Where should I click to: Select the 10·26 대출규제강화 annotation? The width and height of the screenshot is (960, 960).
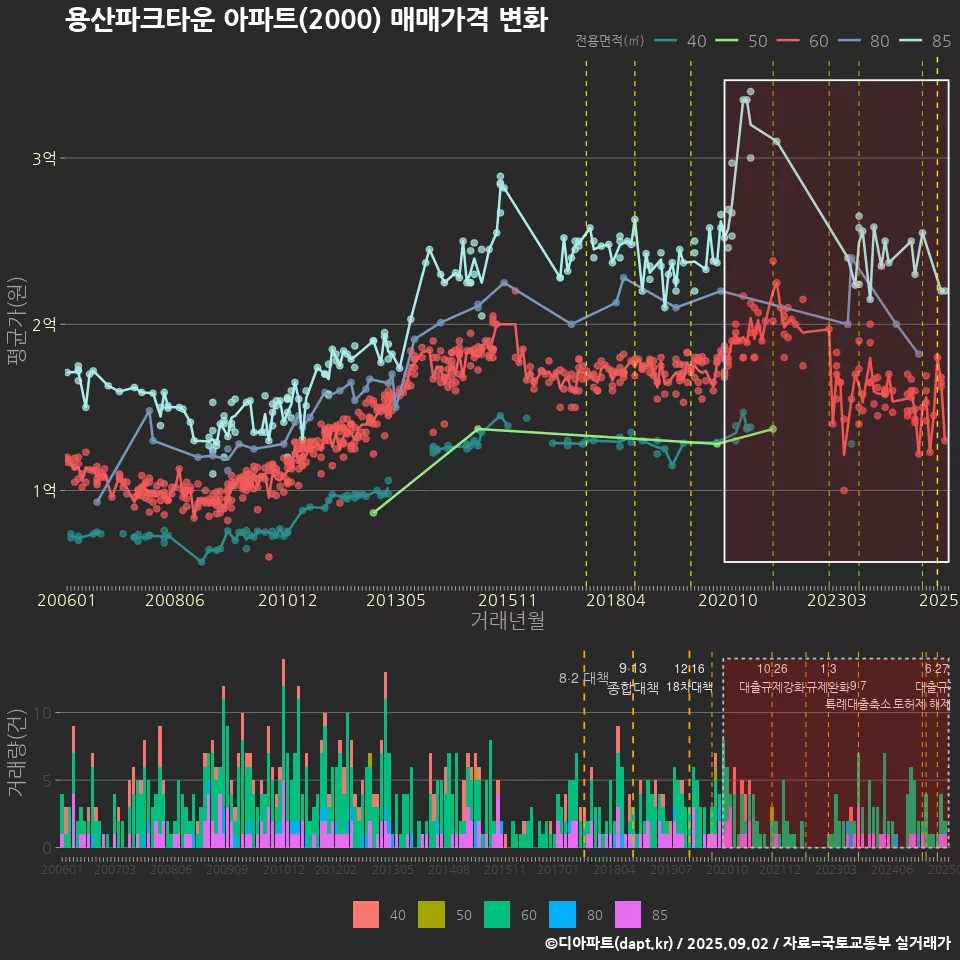[x=772, y=678]
